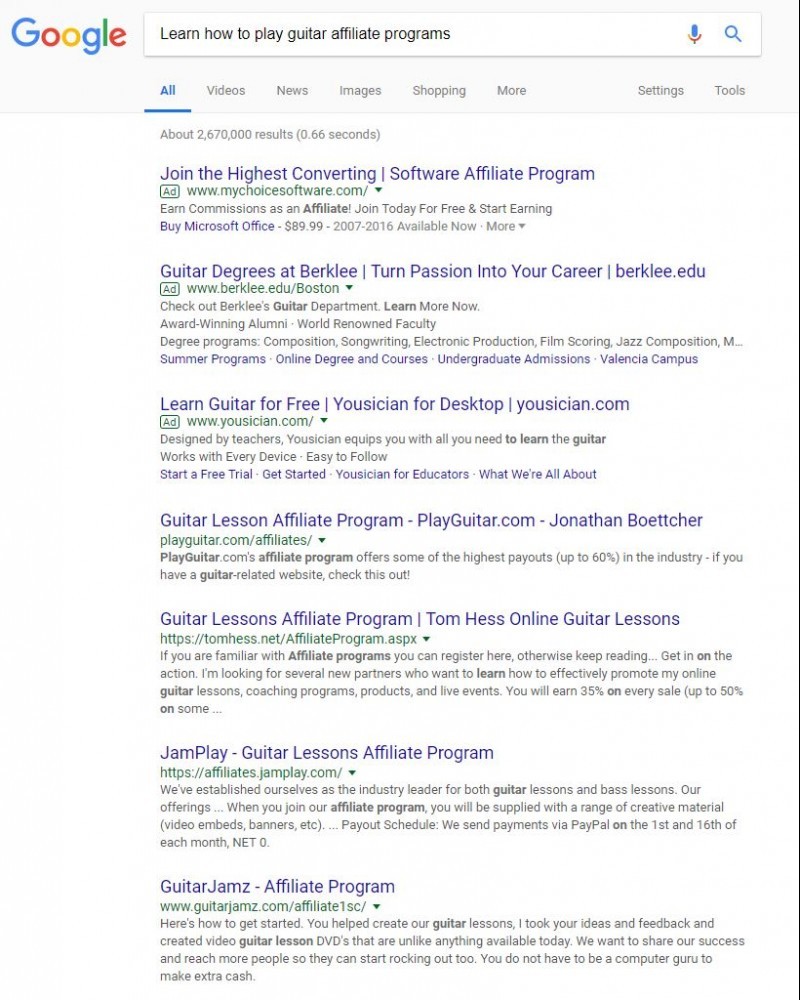The image size is (800, 1000).
Task: Open JamPlay Guitar Lessons Affiliate Program result
Action: tap(327, 753)
